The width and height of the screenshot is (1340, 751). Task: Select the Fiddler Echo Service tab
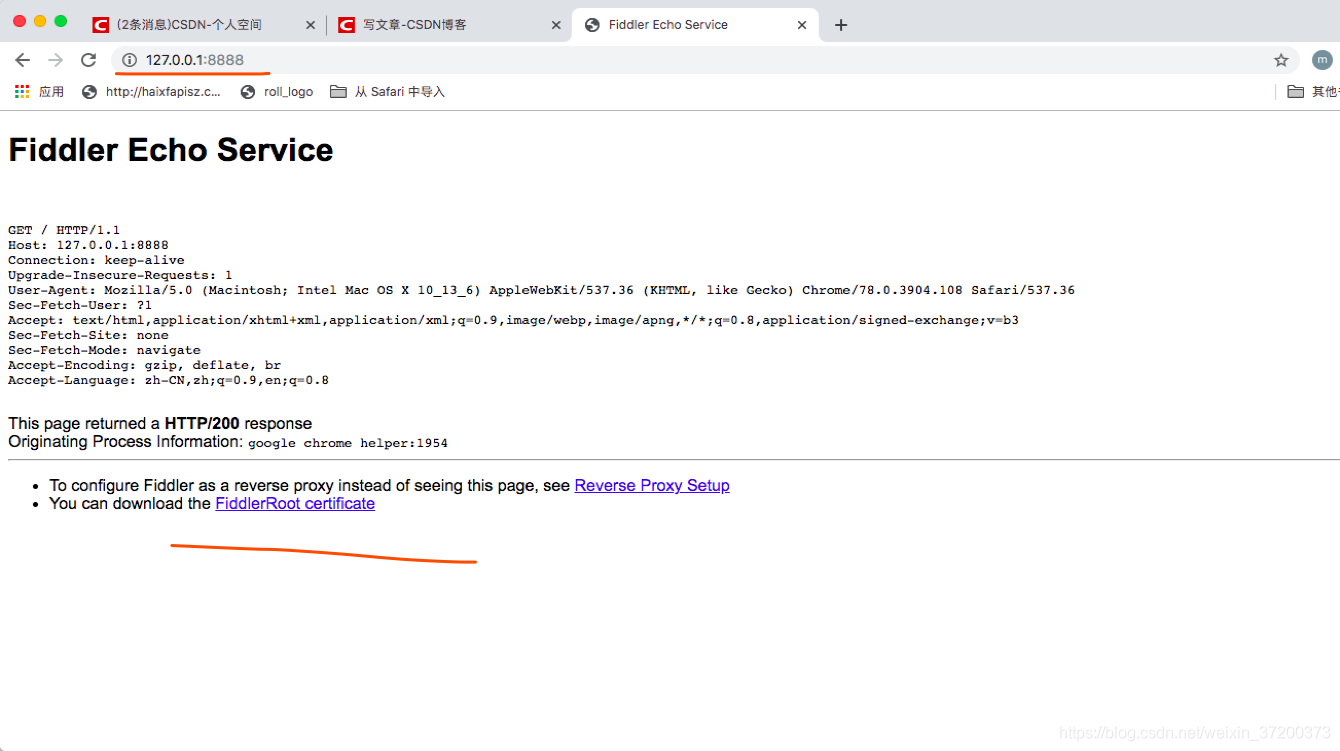(695, 25)
